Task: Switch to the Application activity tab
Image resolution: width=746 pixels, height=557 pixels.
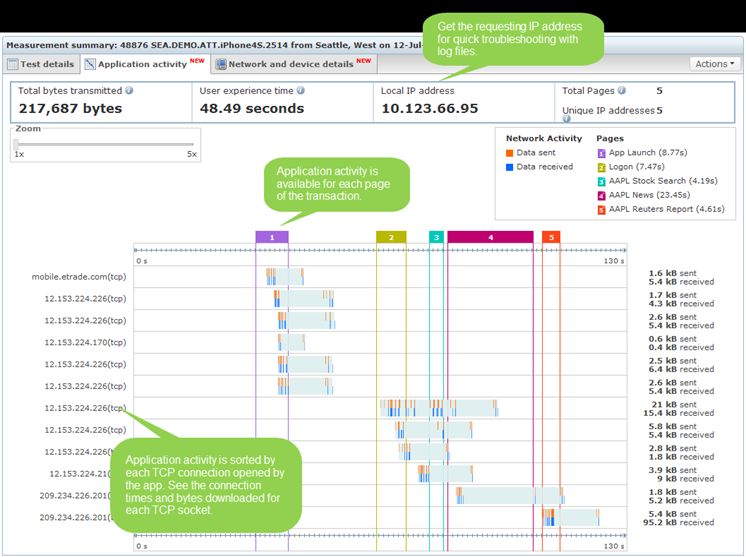Action: click(x=145, y=64)
